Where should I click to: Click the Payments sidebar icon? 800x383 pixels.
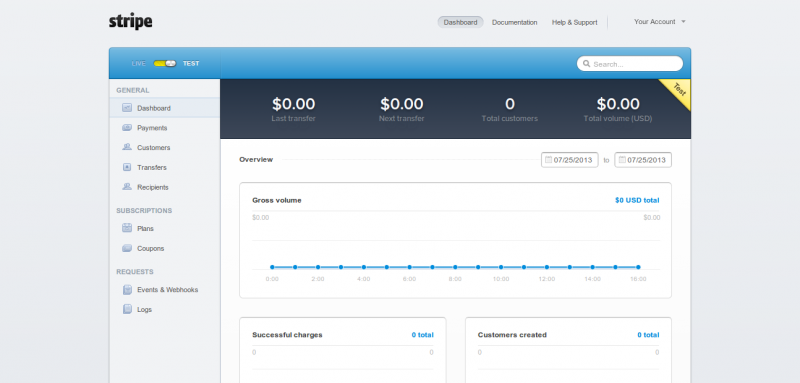coord(127,127)
